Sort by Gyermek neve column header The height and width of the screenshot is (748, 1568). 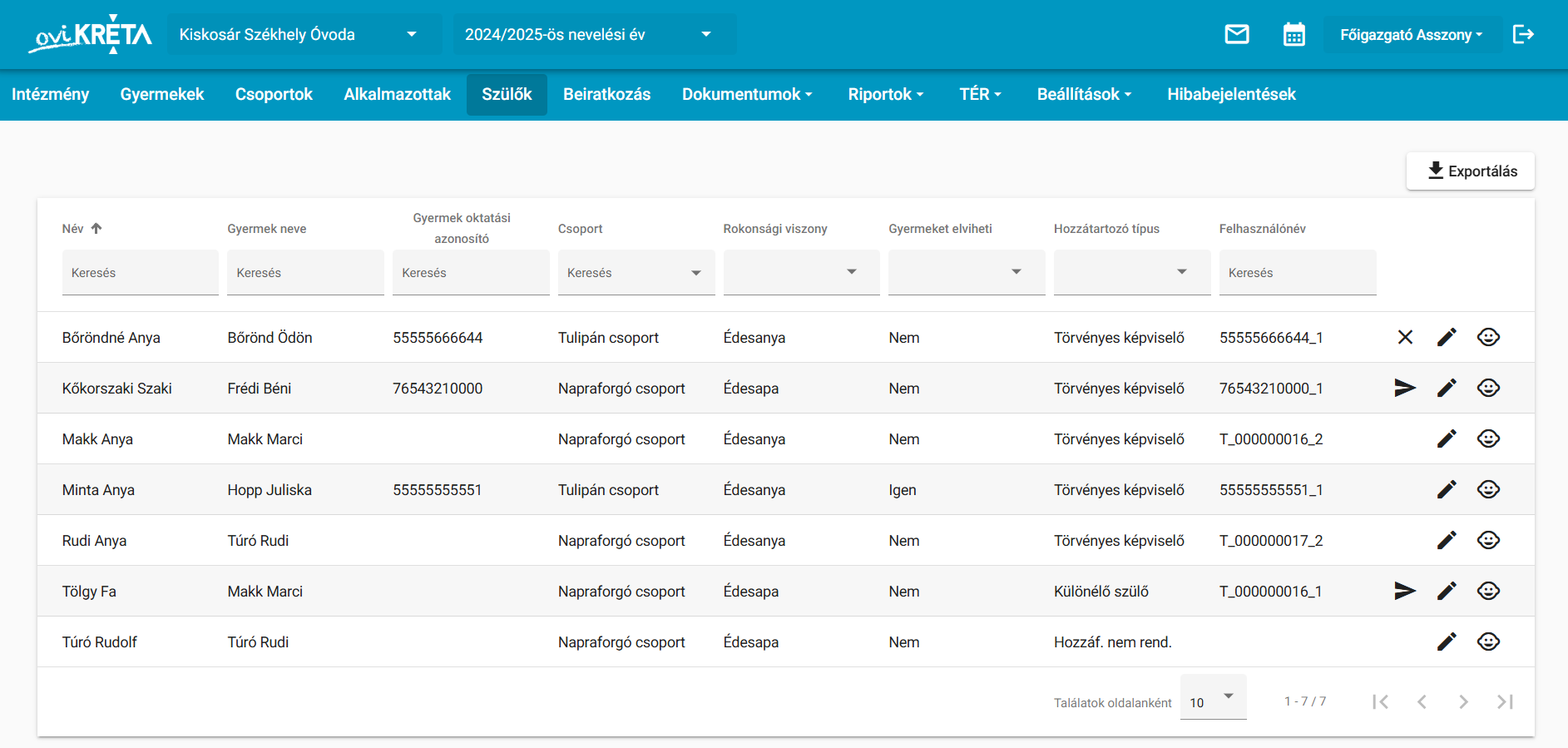coord(267,229)
